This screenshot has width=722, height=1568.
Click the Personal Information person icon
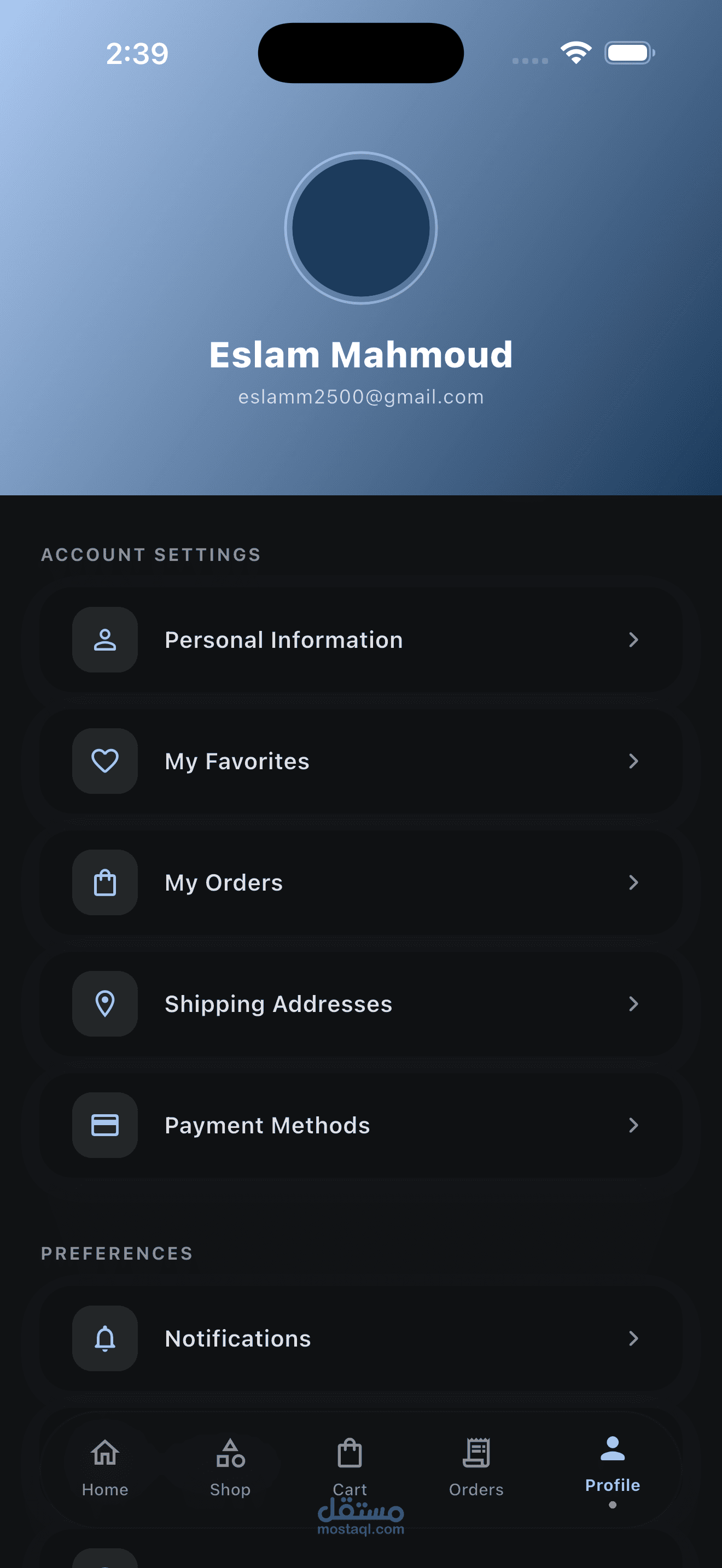pyautogui.click(x=104, y=640)
